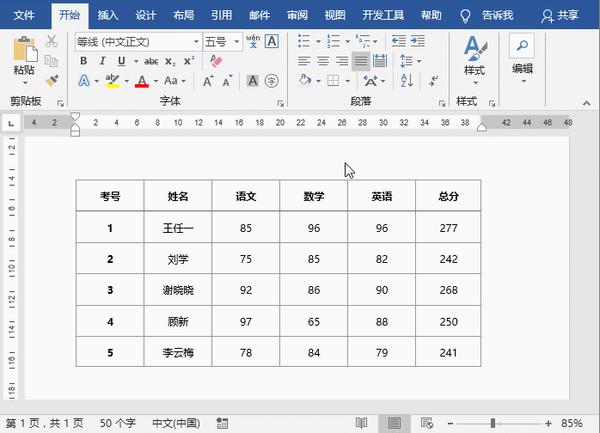Click the tab stop selector on ruler
This screenshot has width=600, height=433.
[11, 123]
